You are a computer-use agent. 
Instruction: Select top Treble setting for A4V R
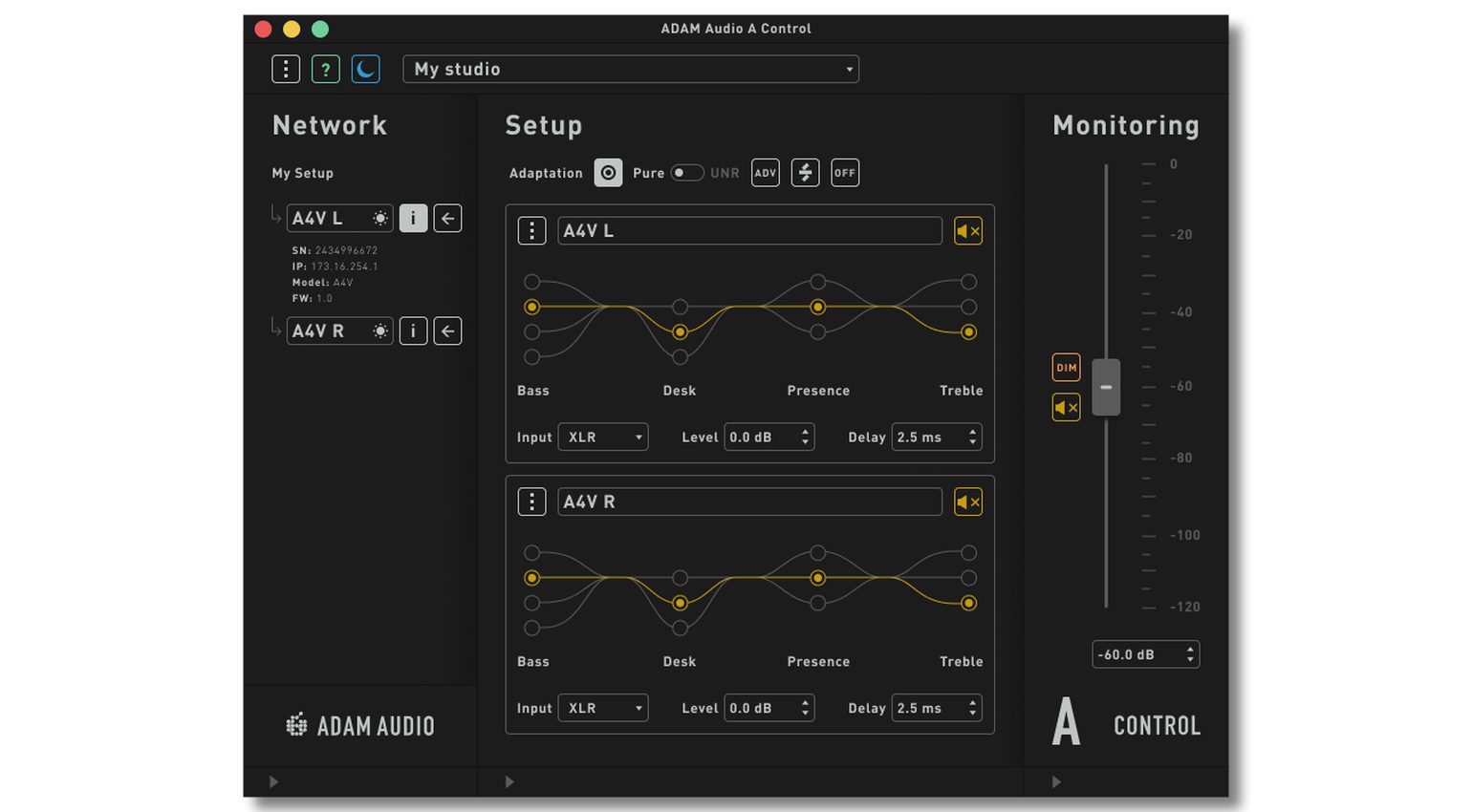[x=968, y=553]
